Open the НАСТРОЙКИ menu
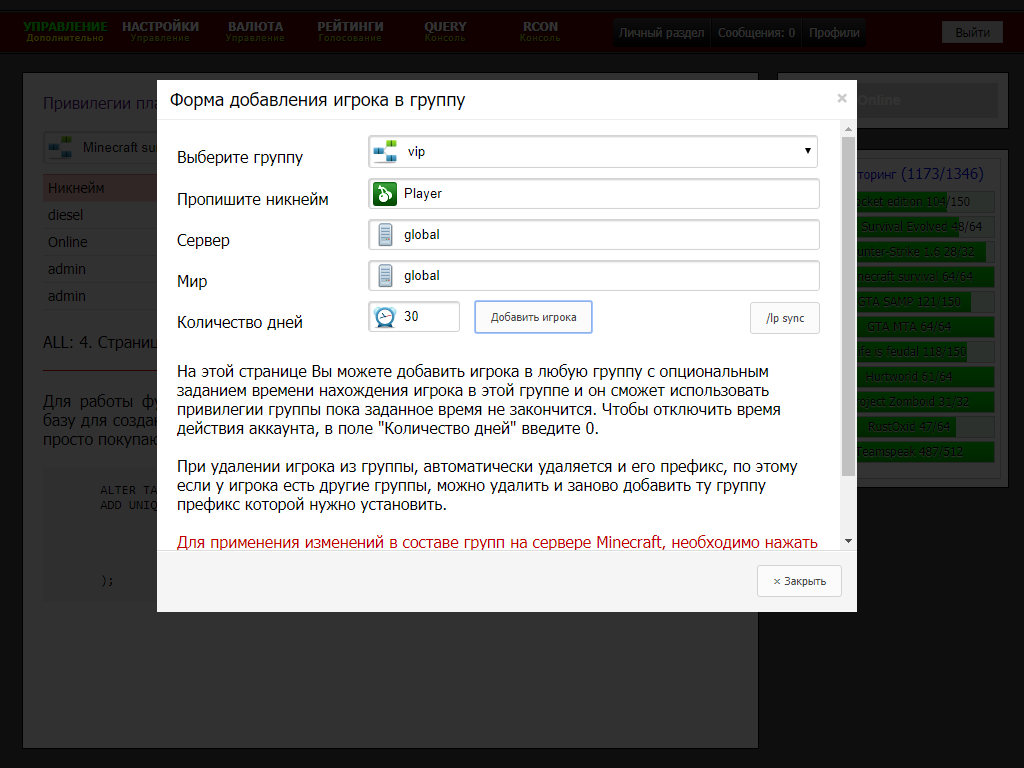The image size is (1024, 768). click(x=160, y=31)
